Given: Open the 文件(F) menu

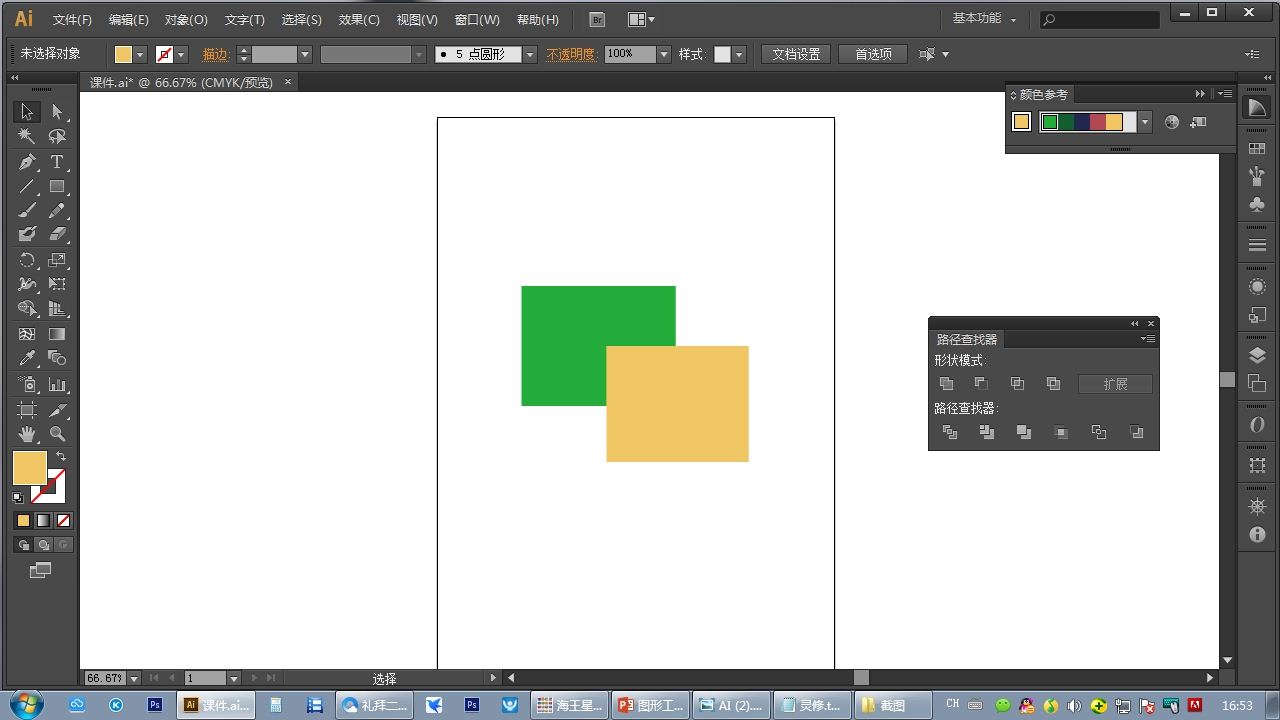Looking at the screenshot, I should tap(72, 20).
